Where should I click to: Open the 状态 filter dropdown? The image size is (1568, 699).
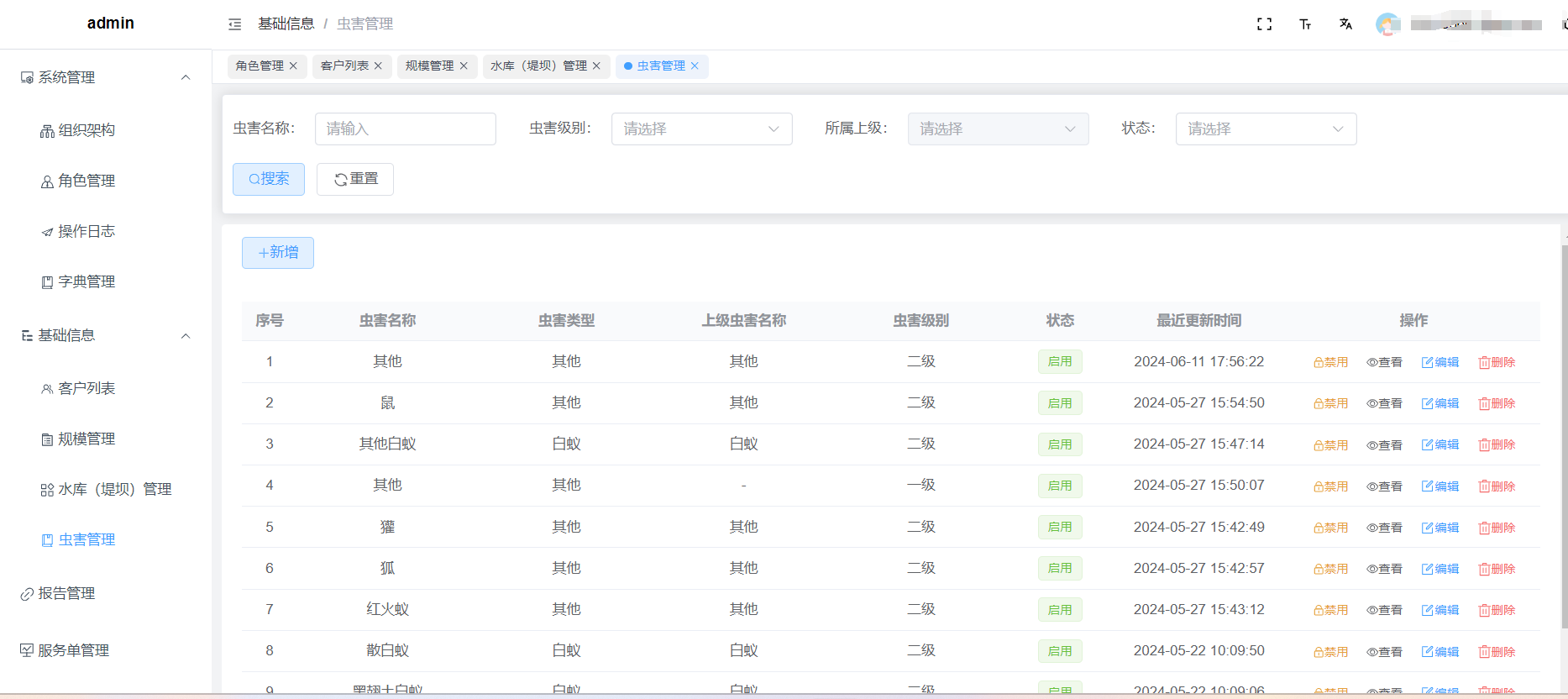coord(1265,129)
